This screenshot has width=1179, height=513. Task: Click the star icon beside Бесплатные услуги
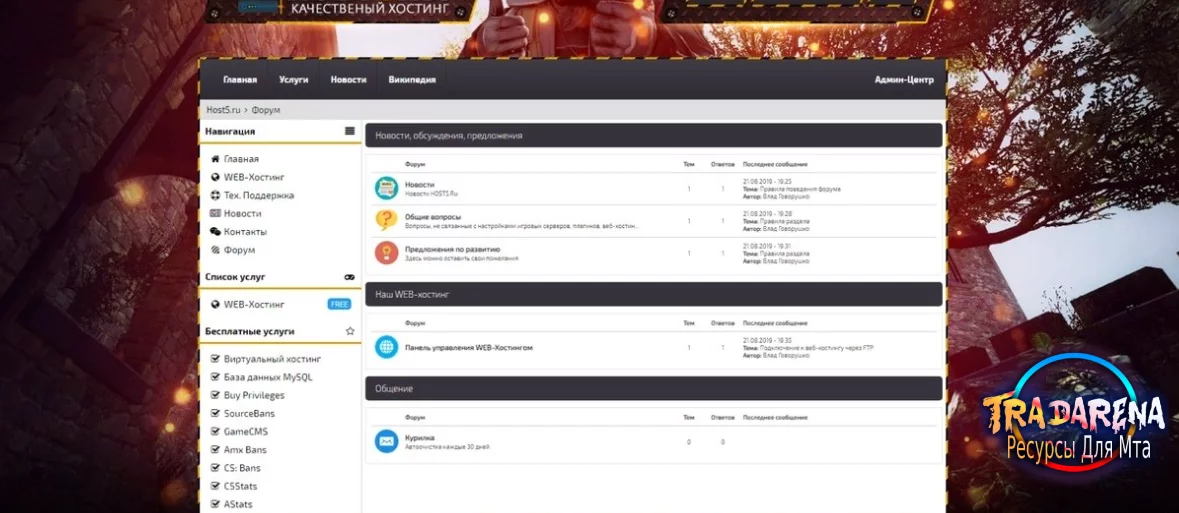(350, 331)
